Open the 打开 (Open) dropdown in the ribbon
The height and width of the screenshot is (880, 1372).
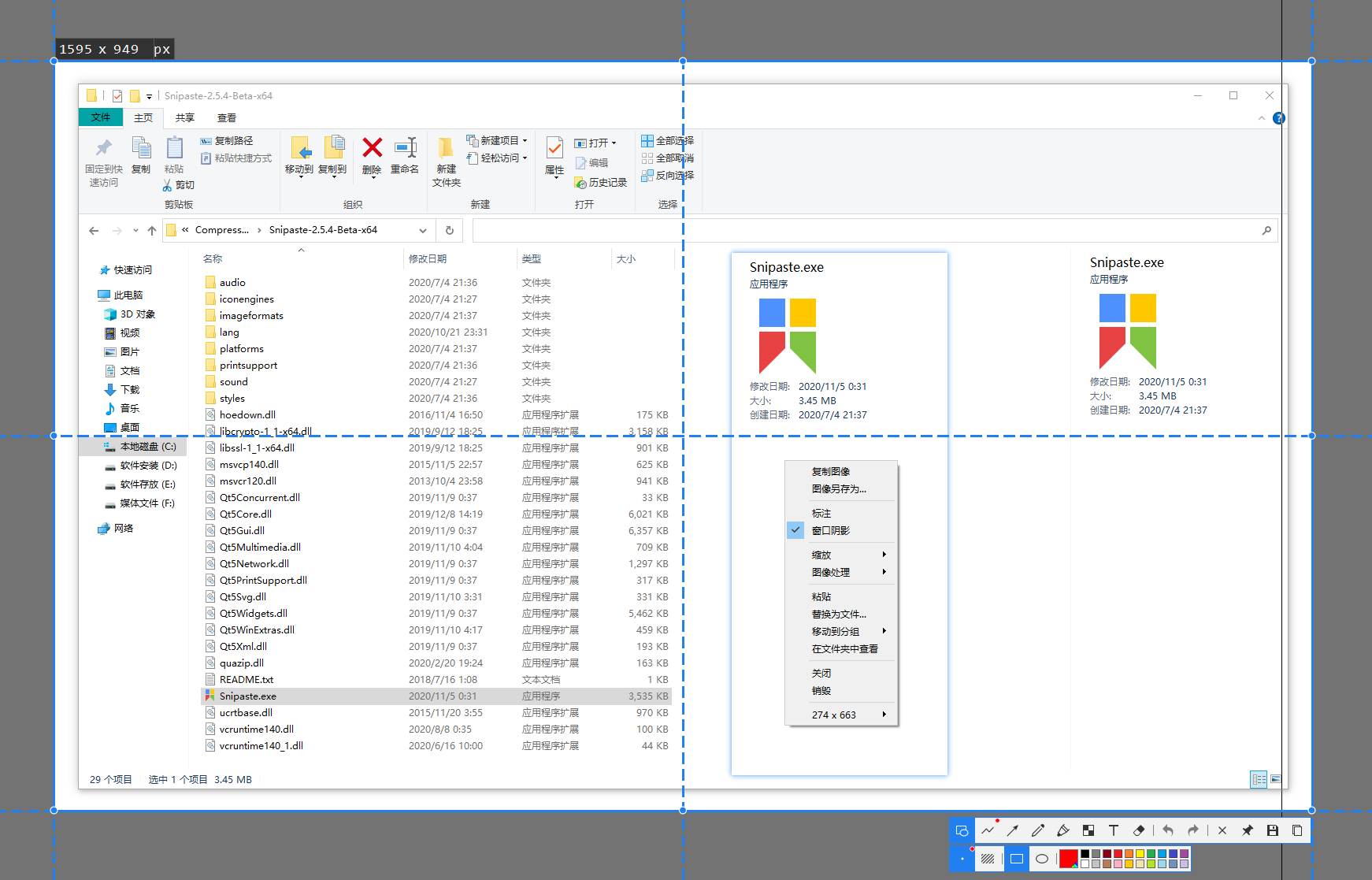pos(614,143)
